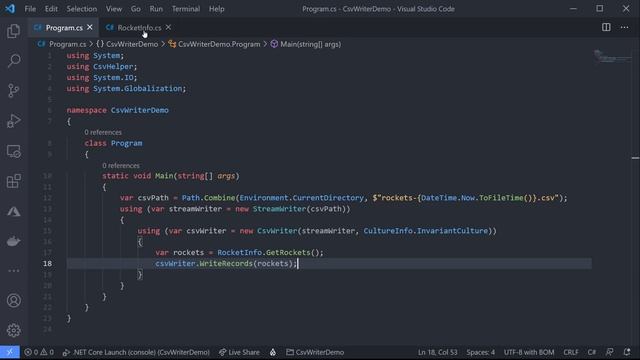Screen dimensions: 640x360
Task: Click .NET Core Launch debug configuration
Action: 136,352
